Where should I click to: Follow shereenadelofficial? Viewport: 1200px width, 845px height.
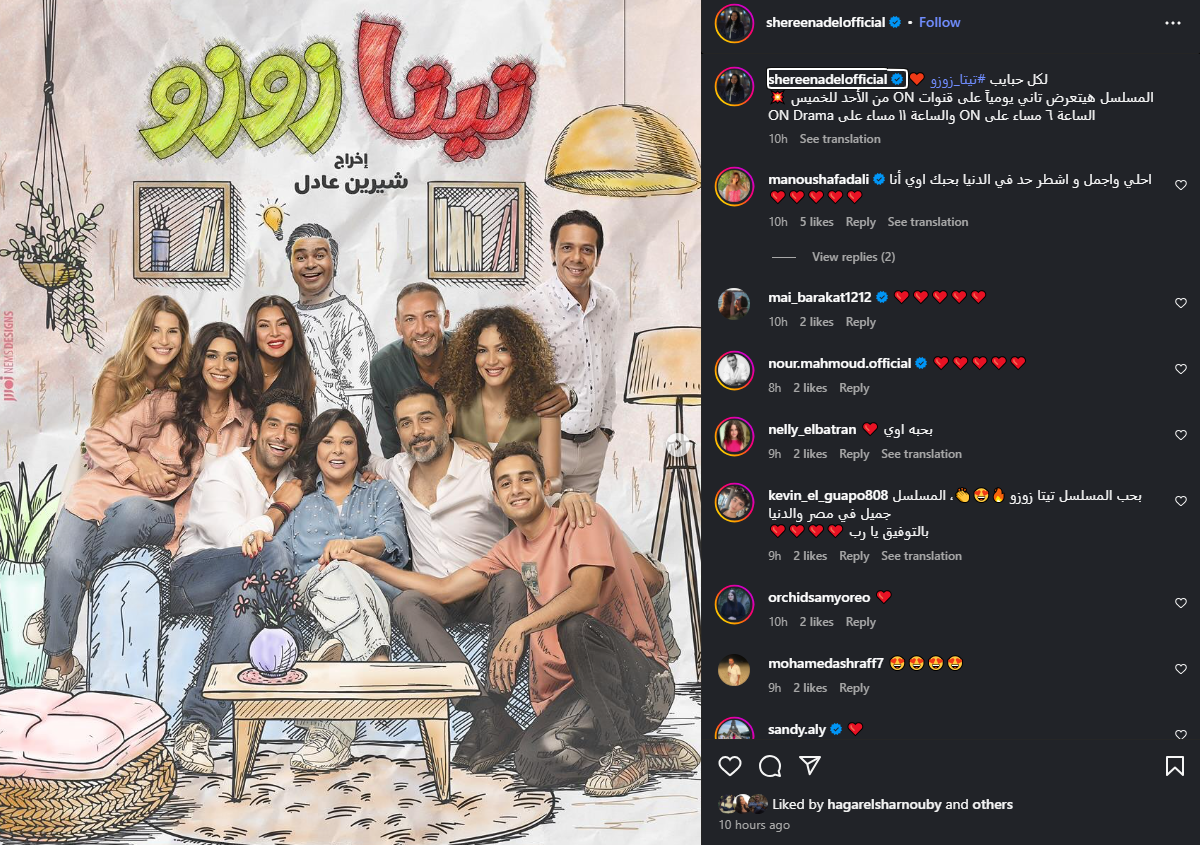[939, 22]
